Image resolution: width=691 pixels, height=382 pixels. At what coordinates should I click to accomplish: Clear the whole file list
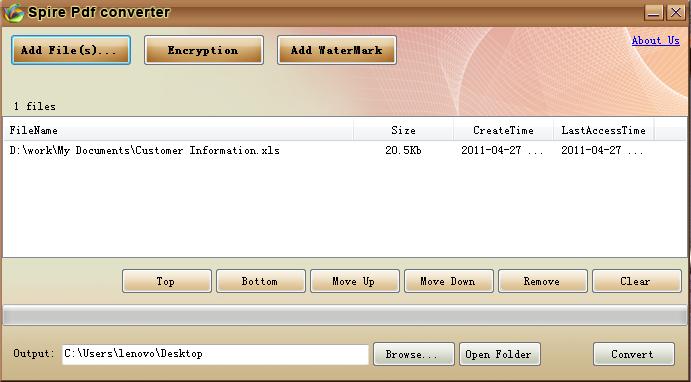(637, 281)
